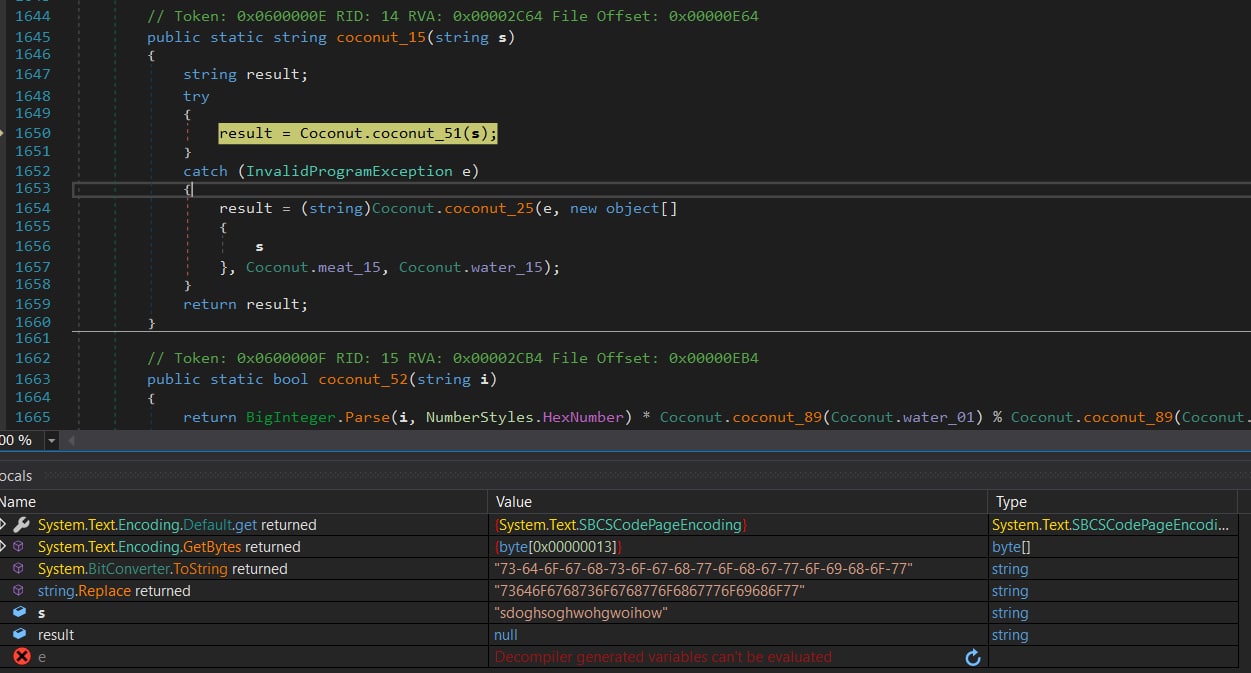Click the method icon beside Encoding.GetBytes returned
Screen dimensions: 1251x673
pos(19,547)
